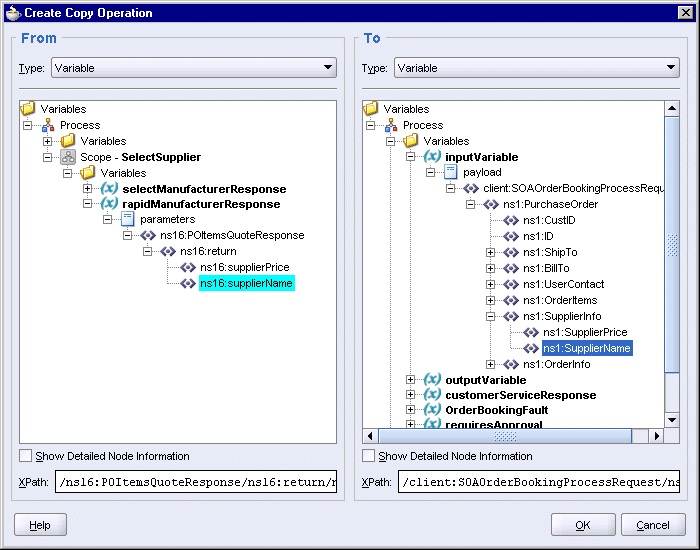Expand the Process Variables folder in From tree
Image resolution: width=700 pixels, height=550 pixels.
coord(47,142)
